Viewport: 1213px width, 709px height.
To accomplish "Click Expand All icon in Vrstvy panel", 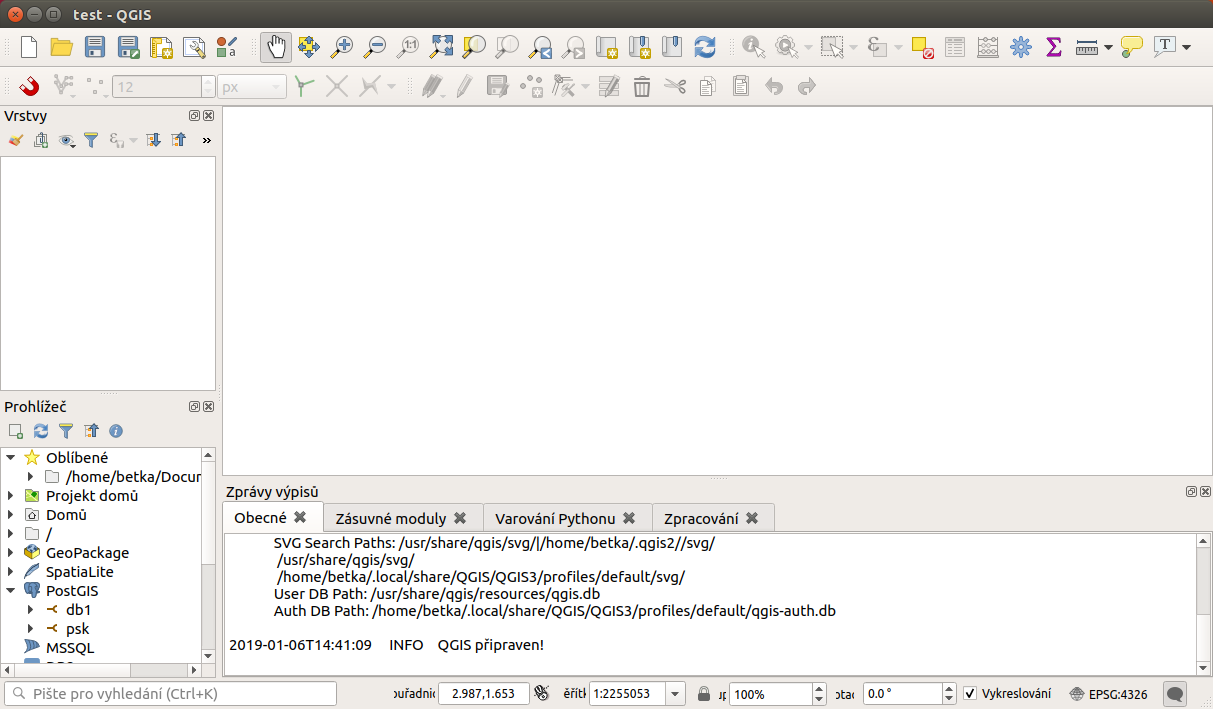I will [x=153, y=141].
